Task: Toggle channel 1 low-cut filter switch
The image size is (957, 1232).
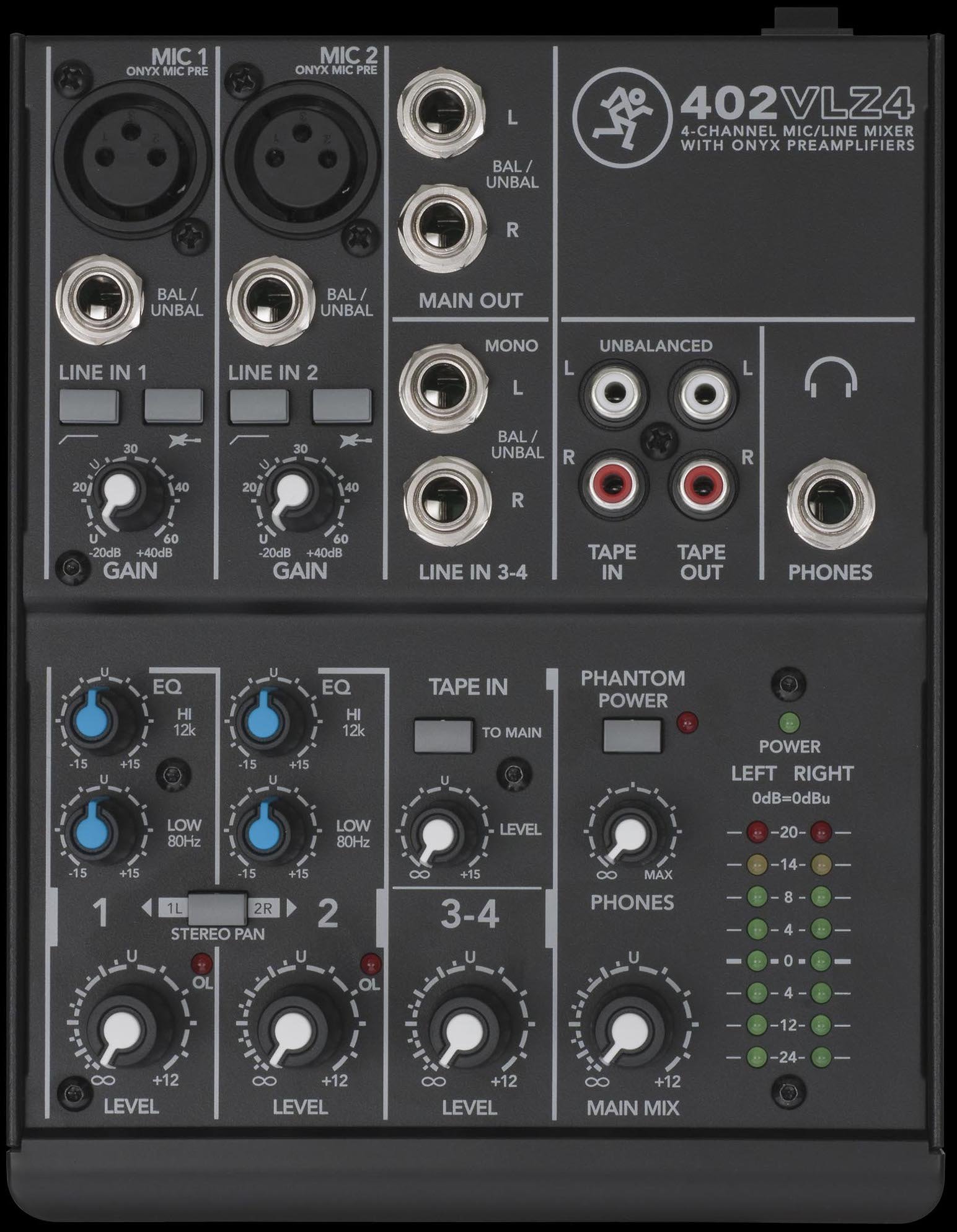Action: coord(89,406)
